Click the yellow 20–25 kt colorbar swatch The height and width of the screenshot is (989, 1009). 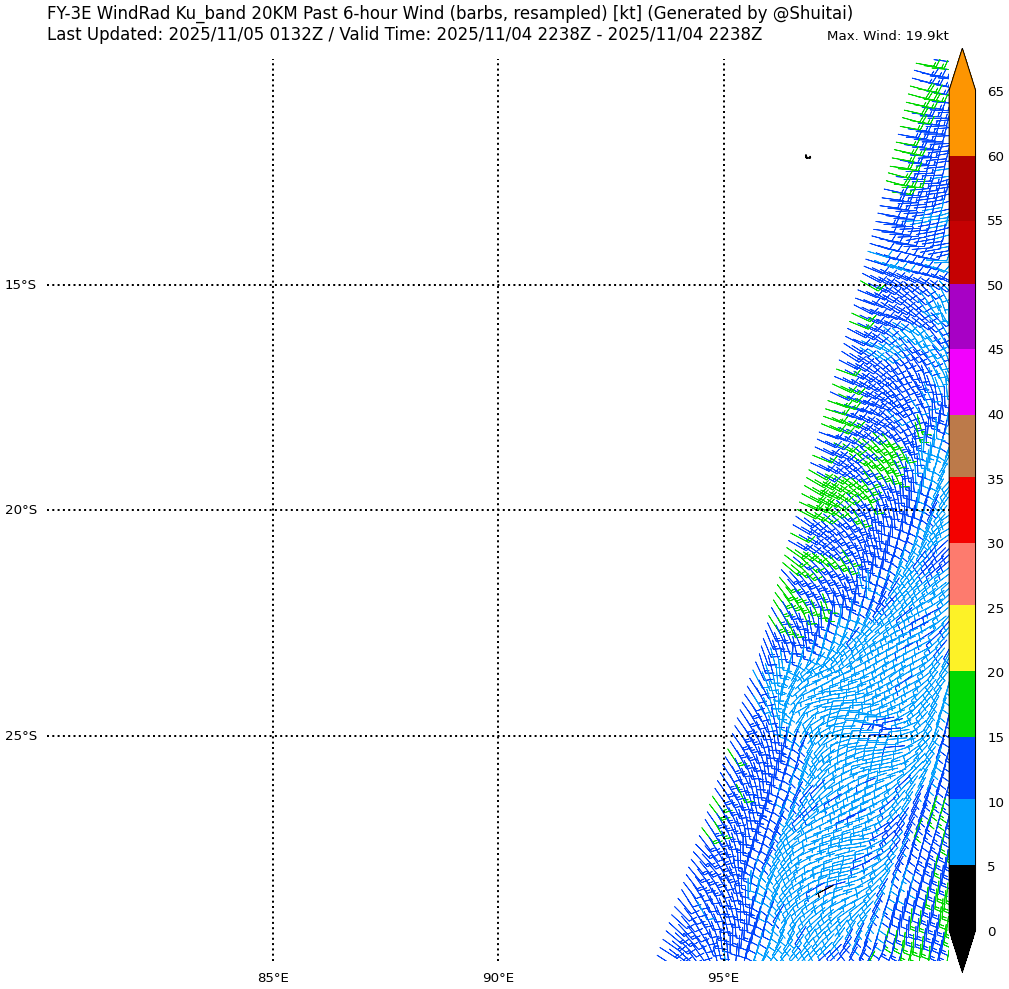coord(961,638)
